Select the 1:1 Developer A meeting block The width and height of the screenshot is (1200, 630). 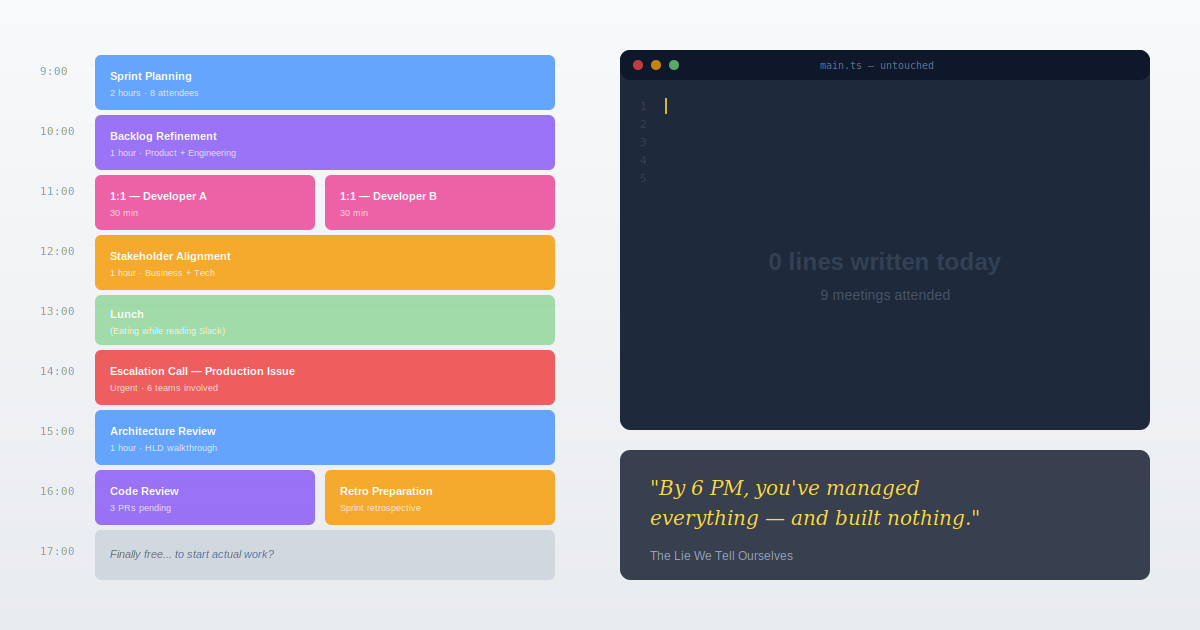[x=204, y=202]
